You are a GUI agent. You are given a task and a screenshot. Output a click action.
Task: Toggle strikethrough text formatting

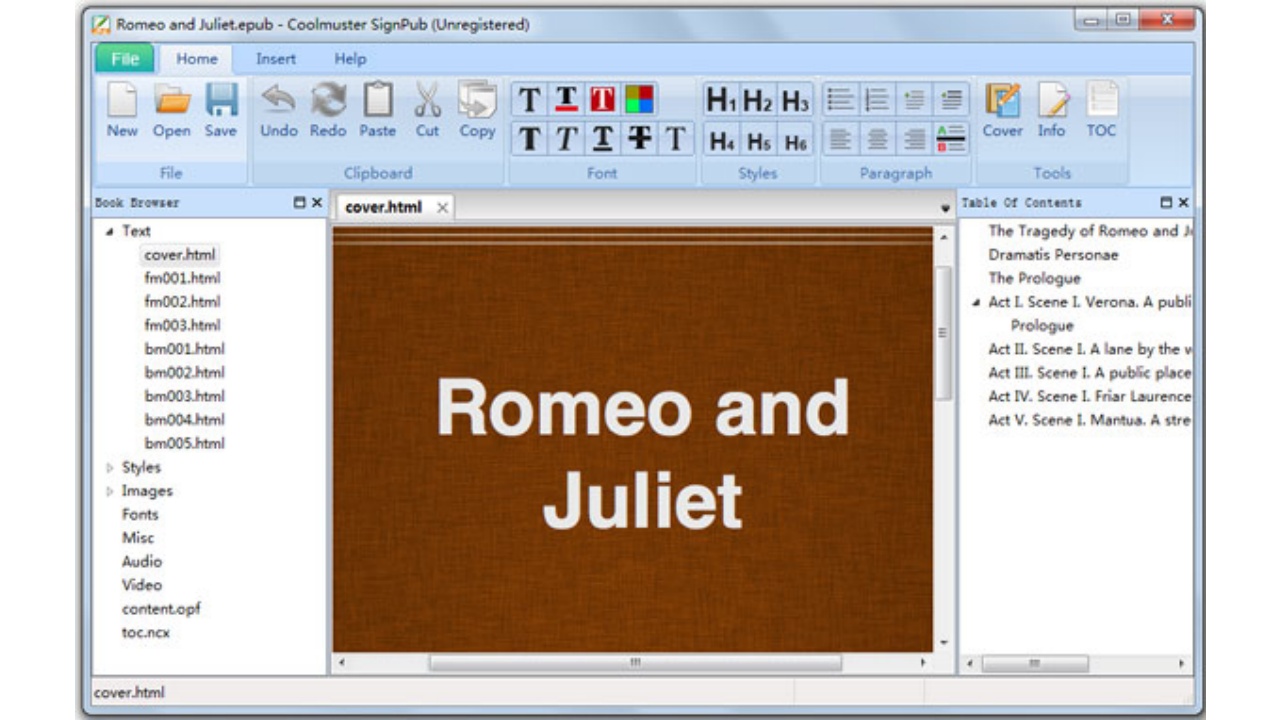point(639,139)
